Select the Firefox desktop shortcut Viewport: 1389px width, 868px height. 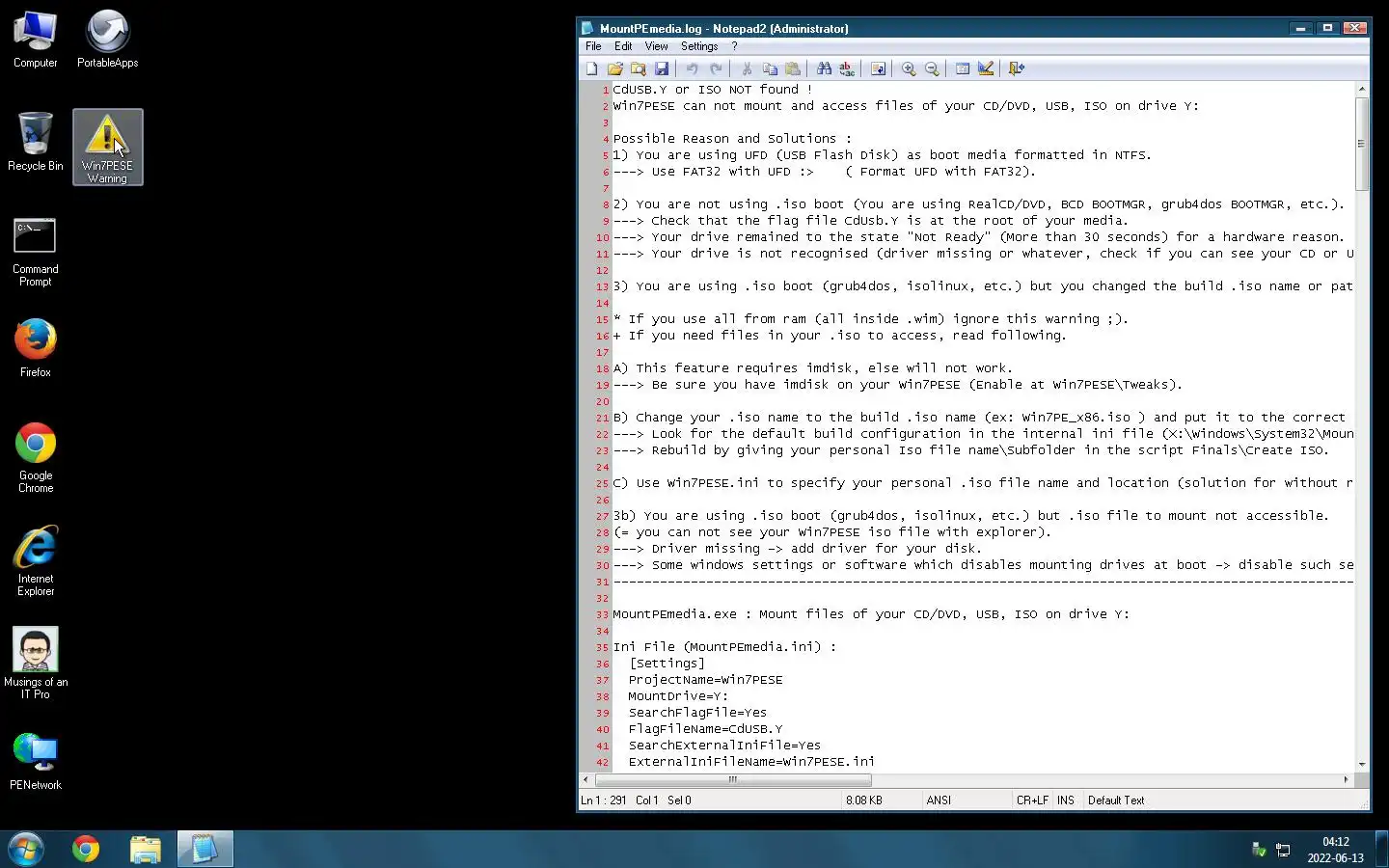click(36, 347)
